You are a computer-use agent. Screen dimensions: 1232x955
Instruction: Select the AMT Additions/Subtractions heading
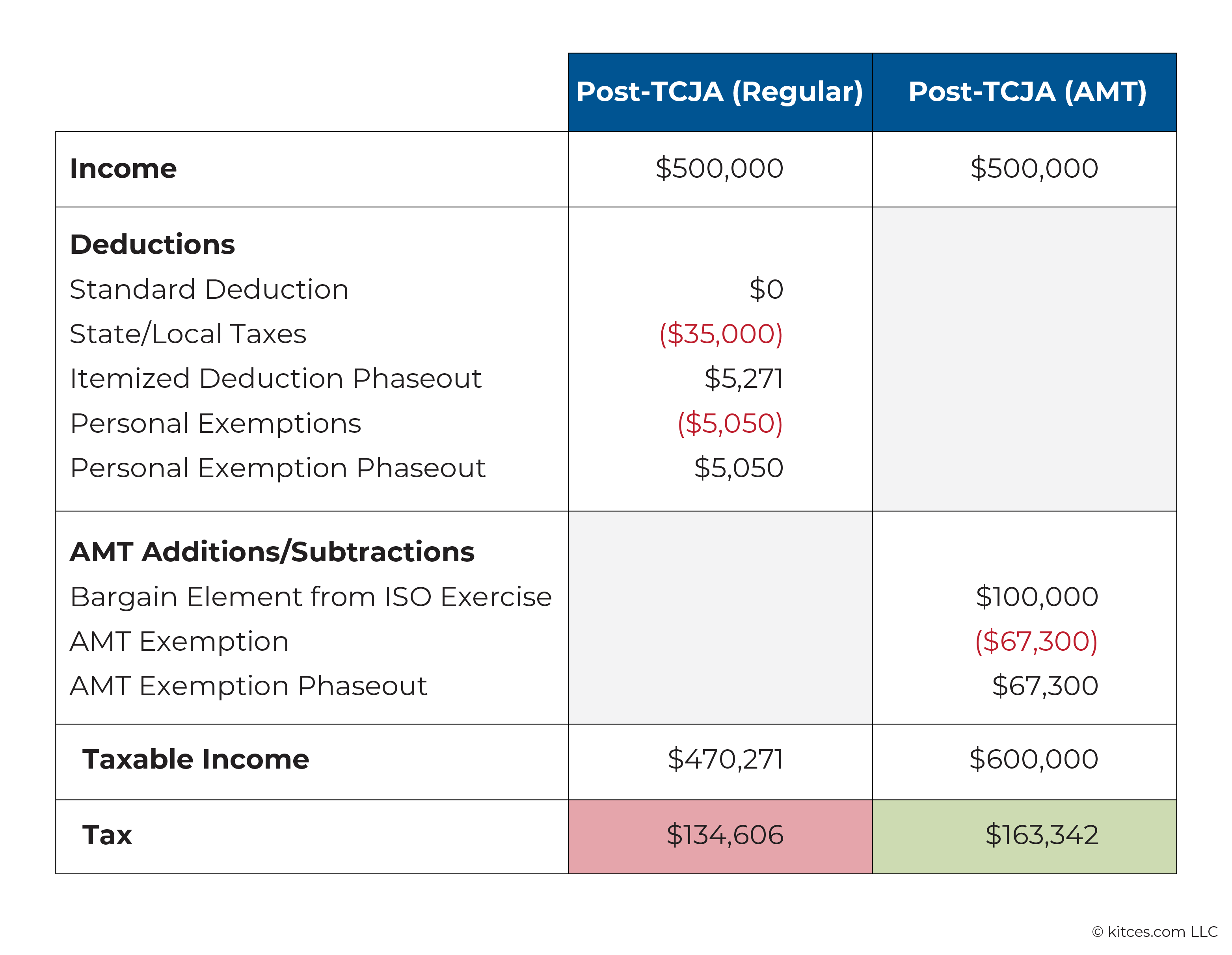[x=272, y=552]
